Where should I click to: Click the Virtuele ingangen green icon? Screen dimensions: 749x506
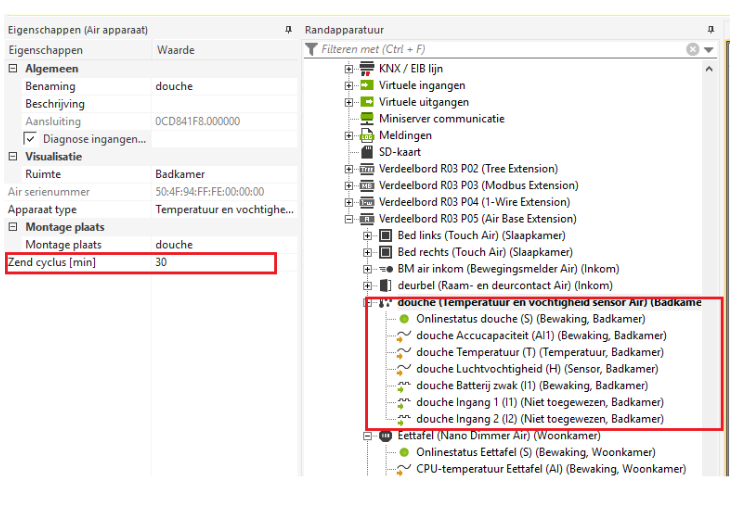(x=367, y=85)
